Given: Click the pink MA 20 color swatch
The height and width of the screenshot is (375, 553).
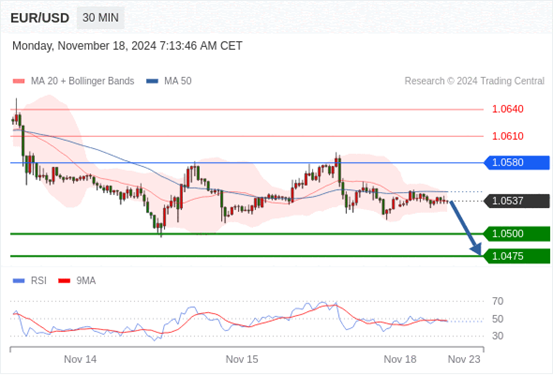Looking at the screenshot, I should point(19,81).
